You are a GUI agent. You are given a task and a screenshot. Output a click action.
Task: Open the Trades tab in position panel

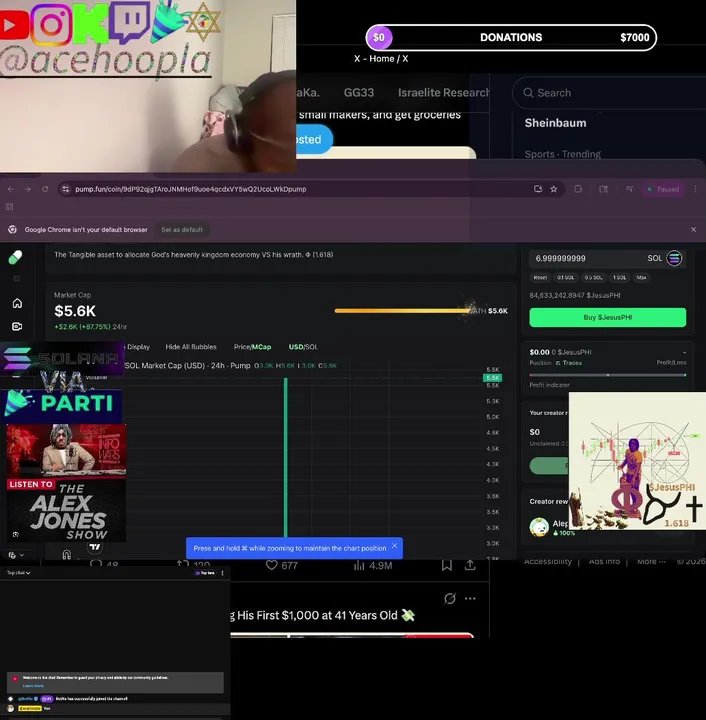coord(569,363)
